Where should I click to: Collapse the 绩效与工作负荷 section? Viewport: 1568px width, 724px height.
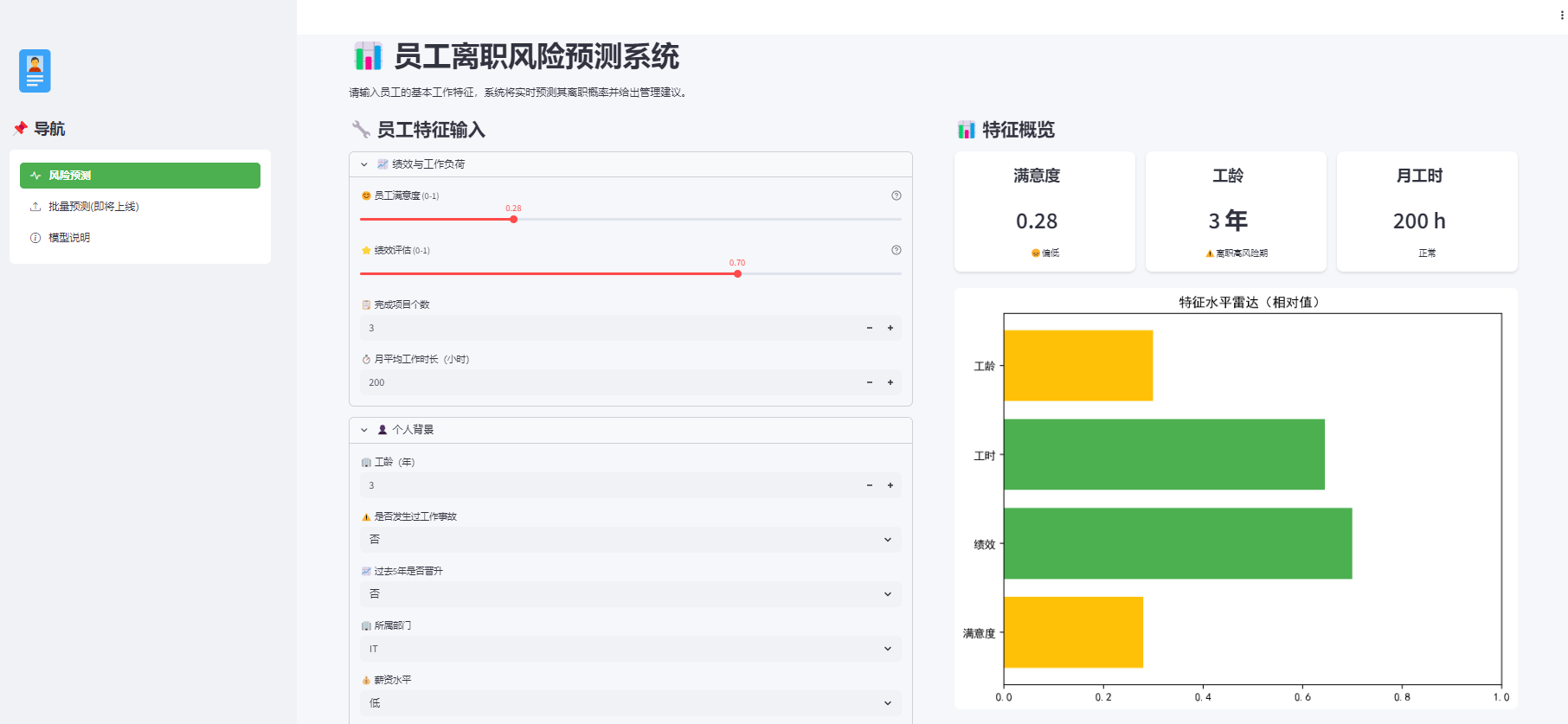(x=631, y=164)
